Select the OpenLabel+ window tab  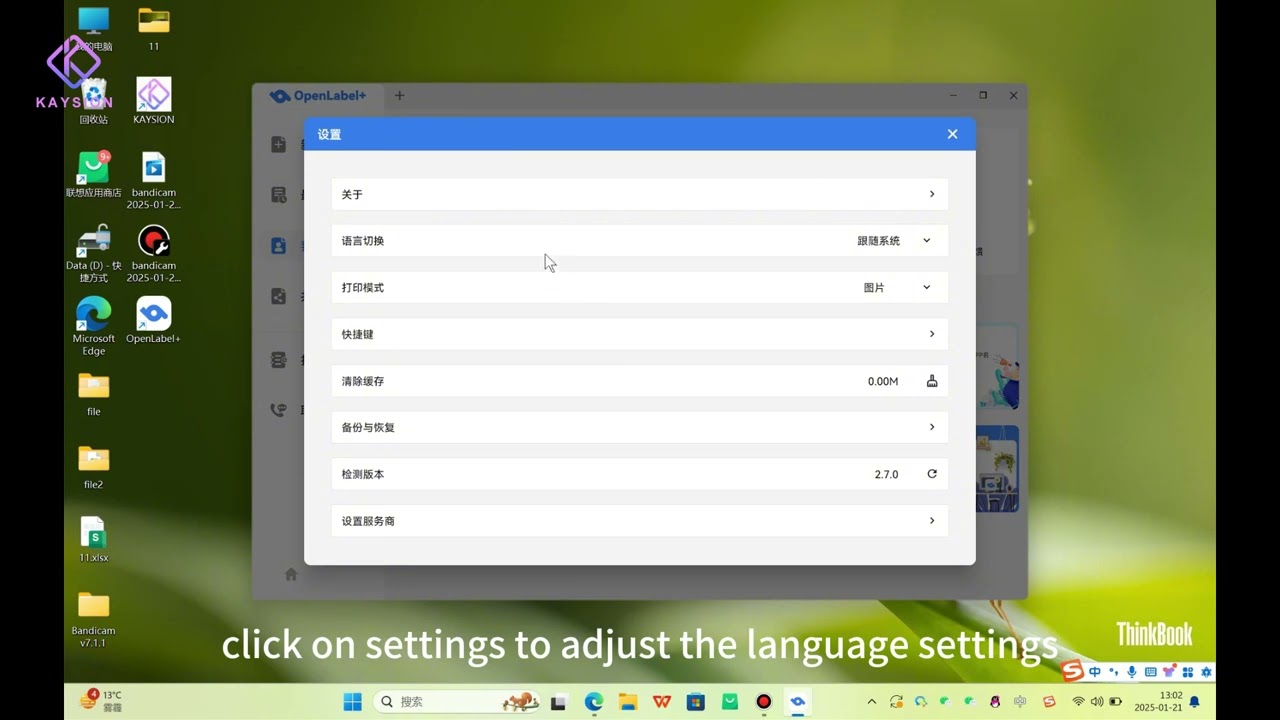pyautogui.click(x=318, y=96)
